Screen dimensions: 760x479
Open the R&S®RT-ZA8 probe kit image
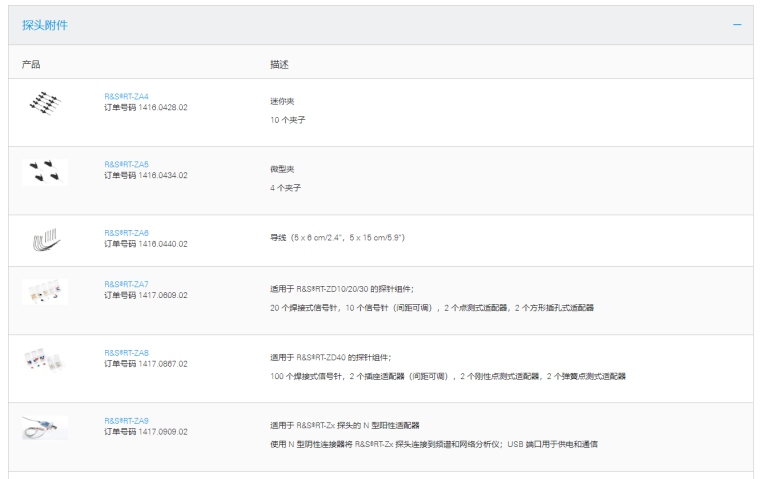click(x=45, y=360)
